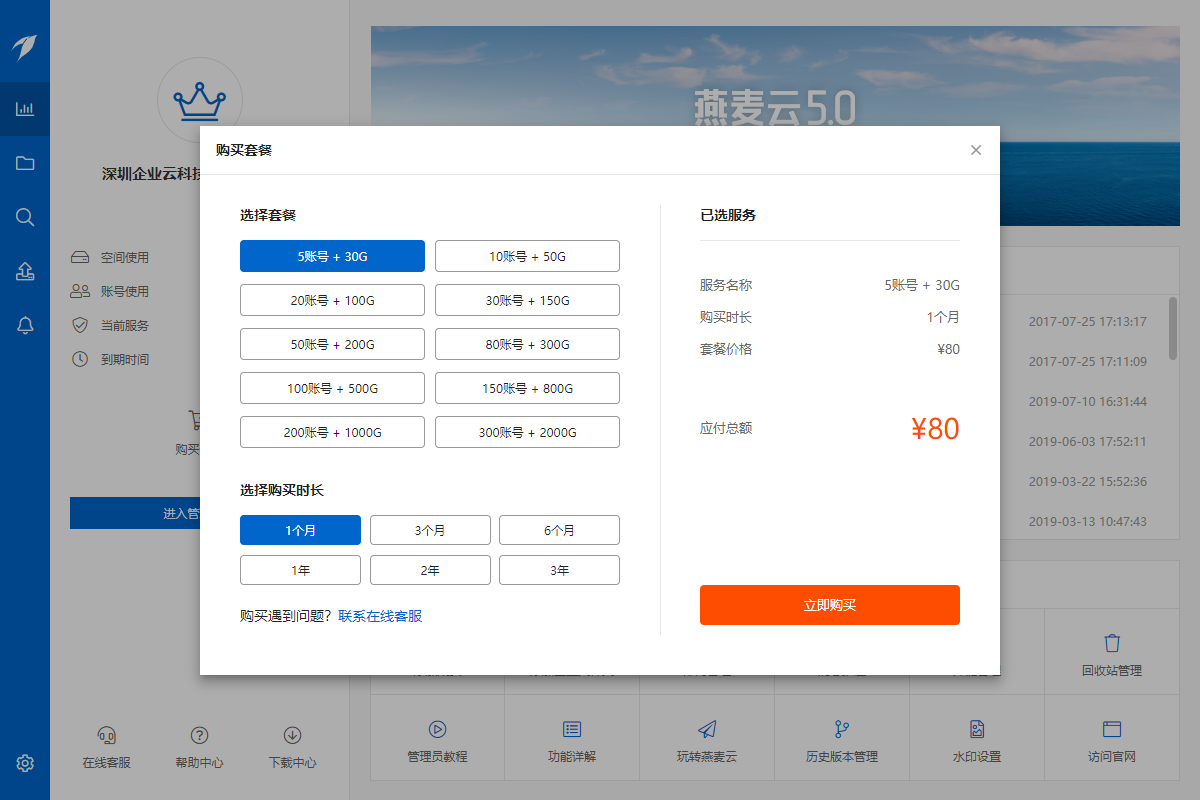
Task: Open 玩转燕麦云 paper plane icon
Action: 707,729
